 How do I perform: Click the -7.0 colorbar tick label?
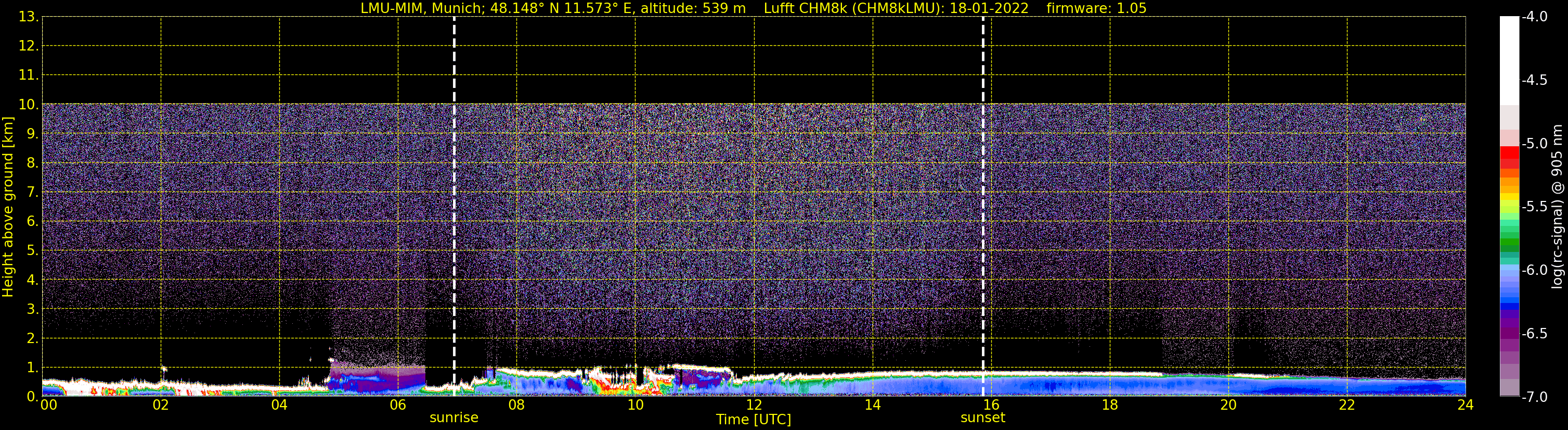tap(1534, 397)
